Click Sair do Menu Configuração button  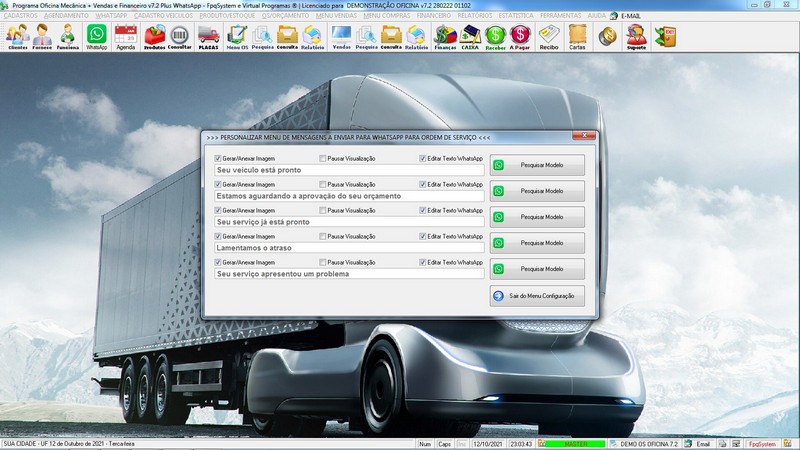(x=537, y=296)
